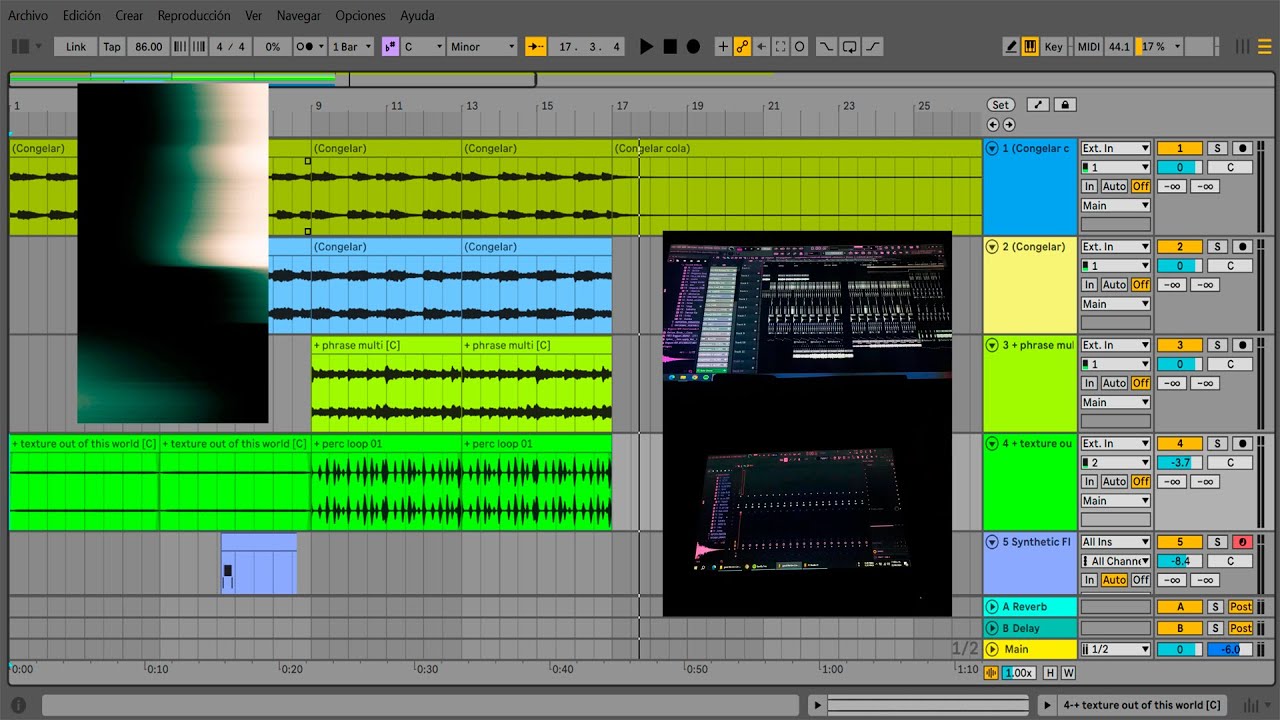This screenshot has width=1280, height=720.
Task: Toggle Post button on A Reverb return
Action: point(1241,607)
